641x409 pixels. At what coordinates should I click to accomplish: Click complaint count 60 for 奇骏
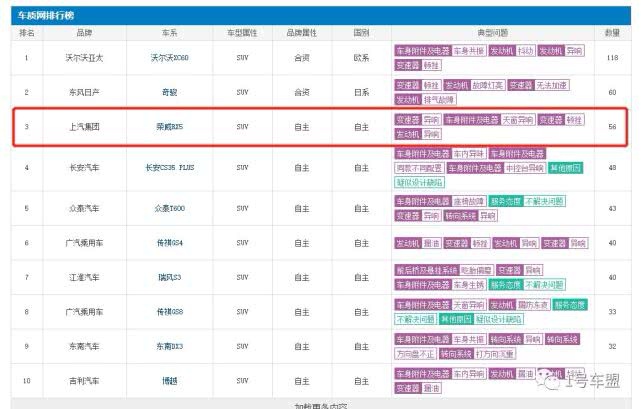(612, 92)
